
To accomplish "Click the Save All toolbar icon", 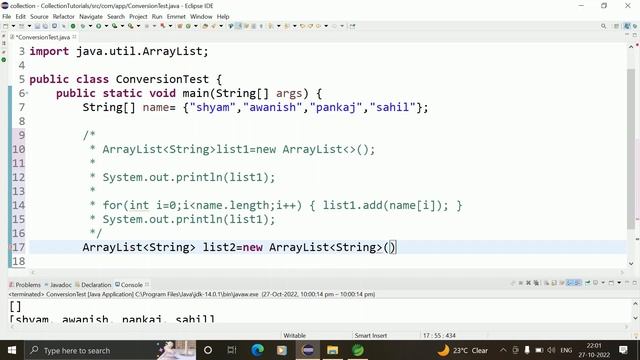I will click(x=45, y=26).
